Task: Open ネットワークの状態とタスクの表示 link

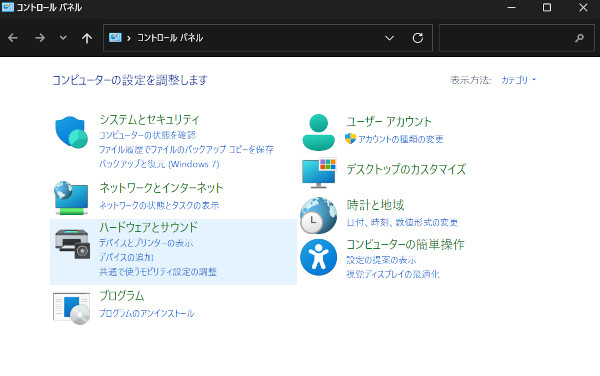Action: tap(159, 205)
